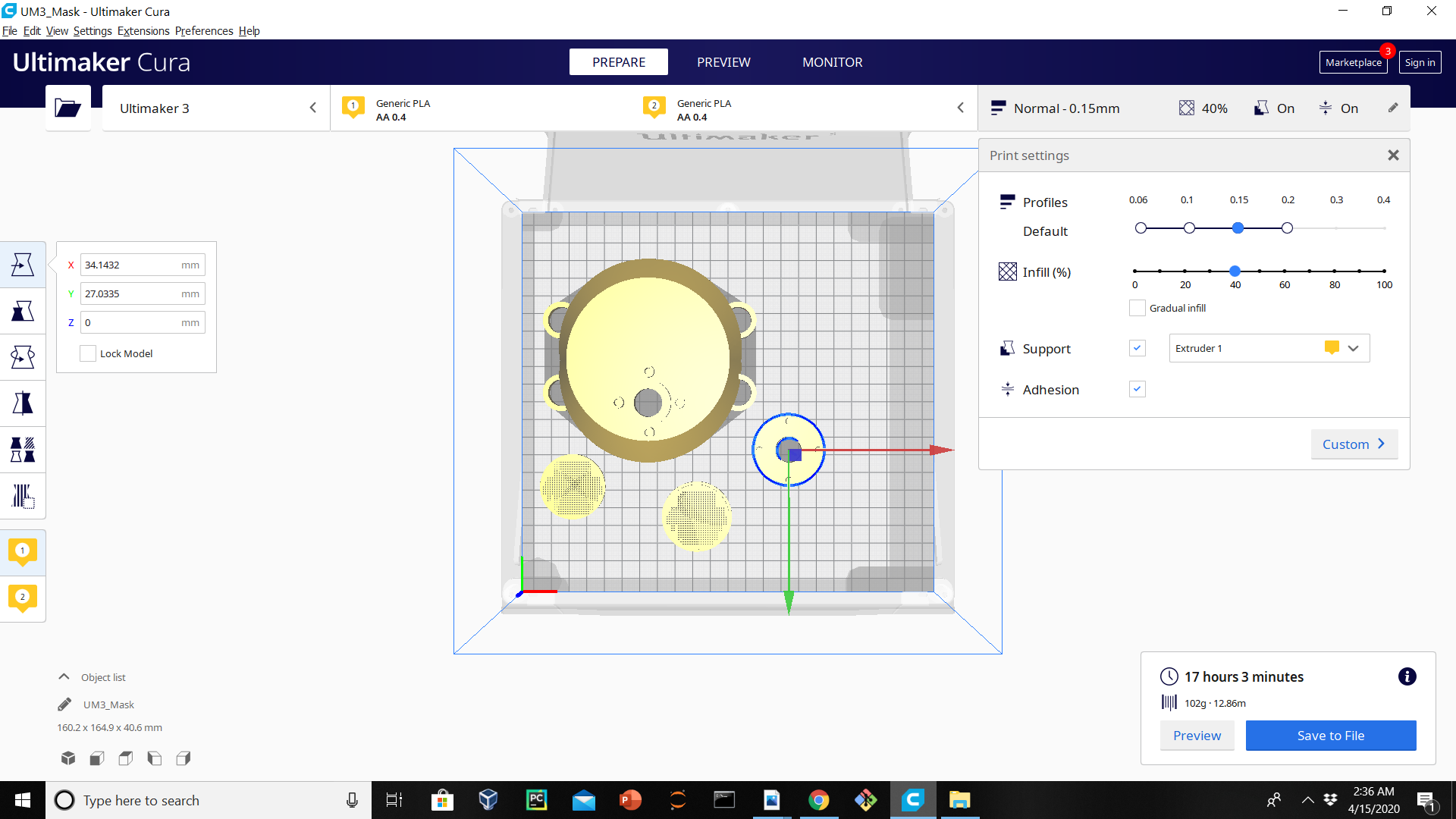
Task: Switch to front view icon
Action: click(x=97, y=758)
